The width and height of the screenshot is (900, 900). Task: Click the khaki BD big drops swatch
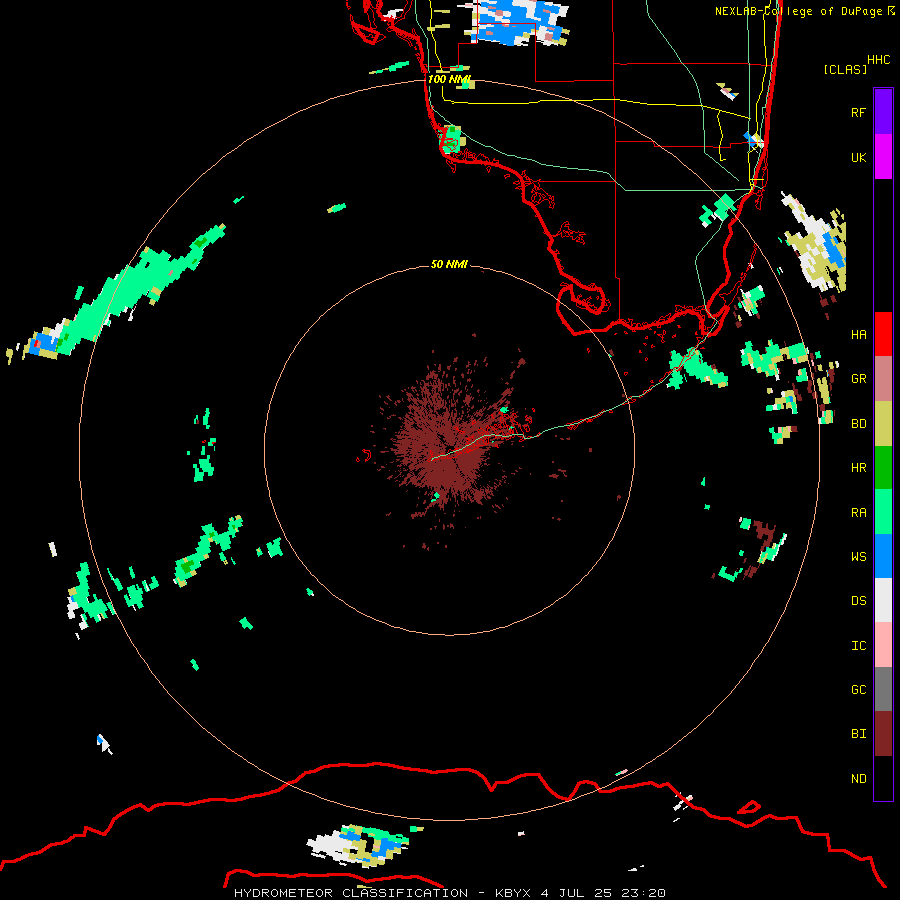[x=883, y=423]
